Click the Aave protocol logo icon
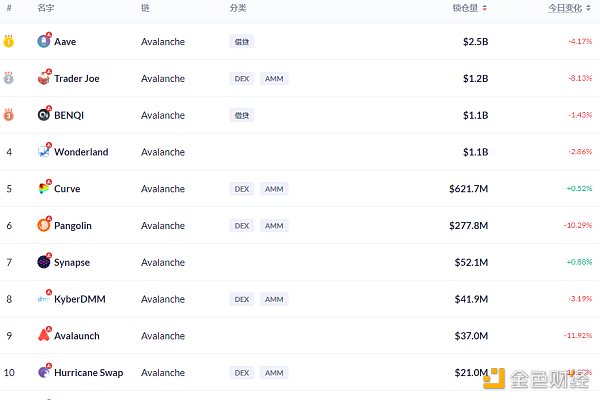Image resolution: width=600 pixels, height=400 pixels. click(43, 41)
